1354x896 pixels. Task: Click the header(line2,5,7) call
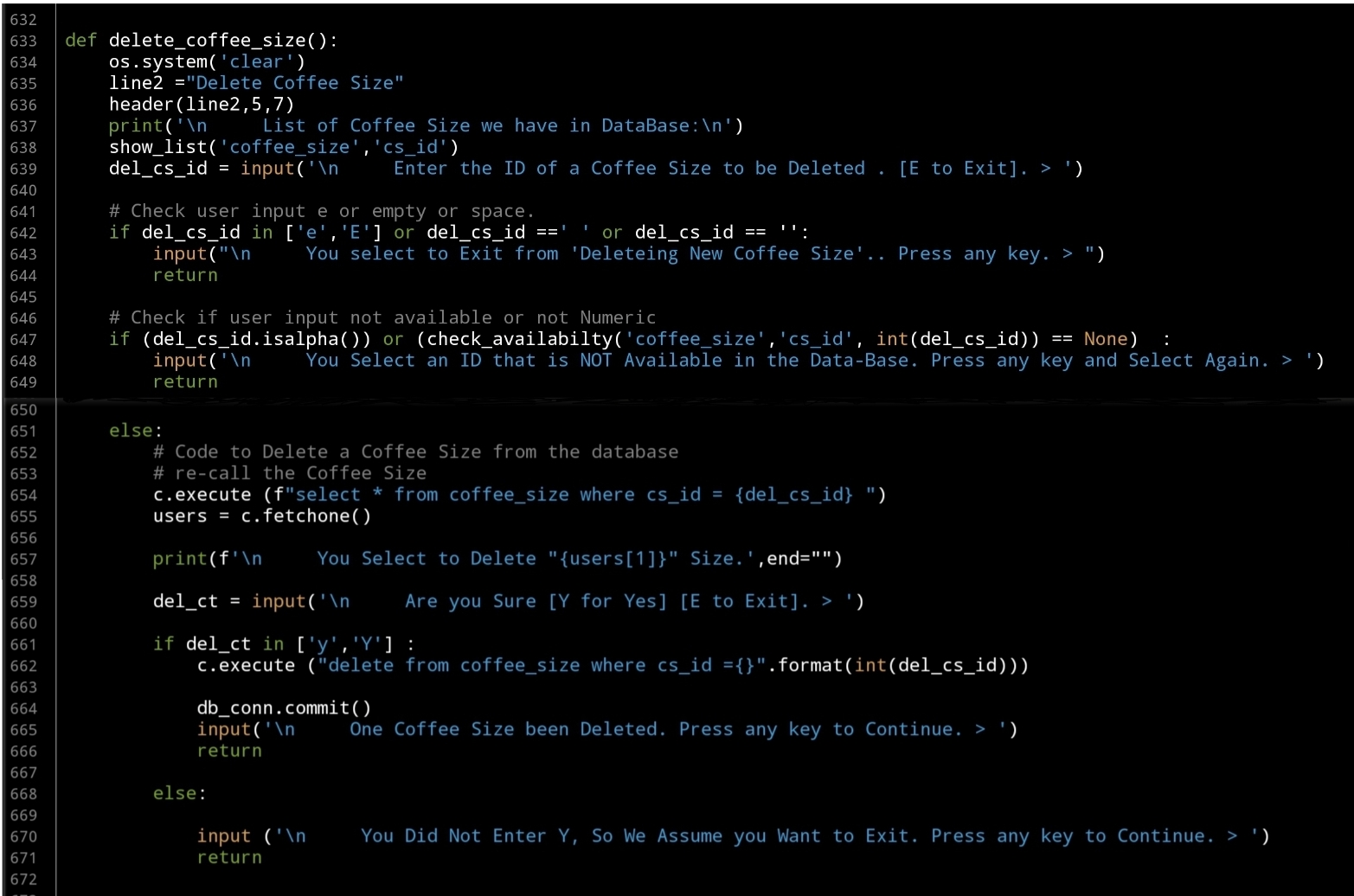click(x=201, y=105)
